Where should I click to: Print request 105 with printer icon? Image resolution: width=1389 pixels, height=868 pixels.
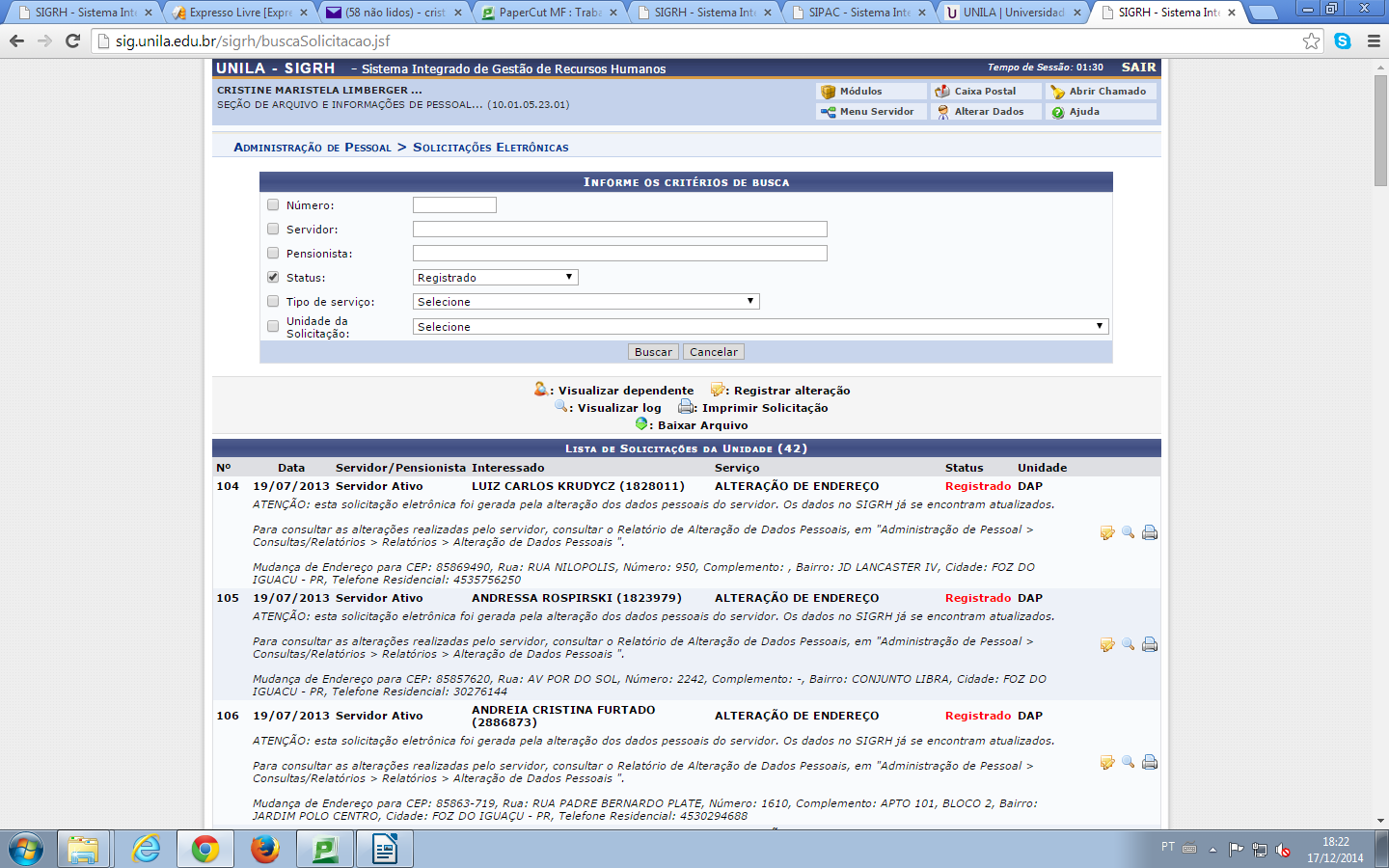pyautogui.click(x=1150, y=644)
